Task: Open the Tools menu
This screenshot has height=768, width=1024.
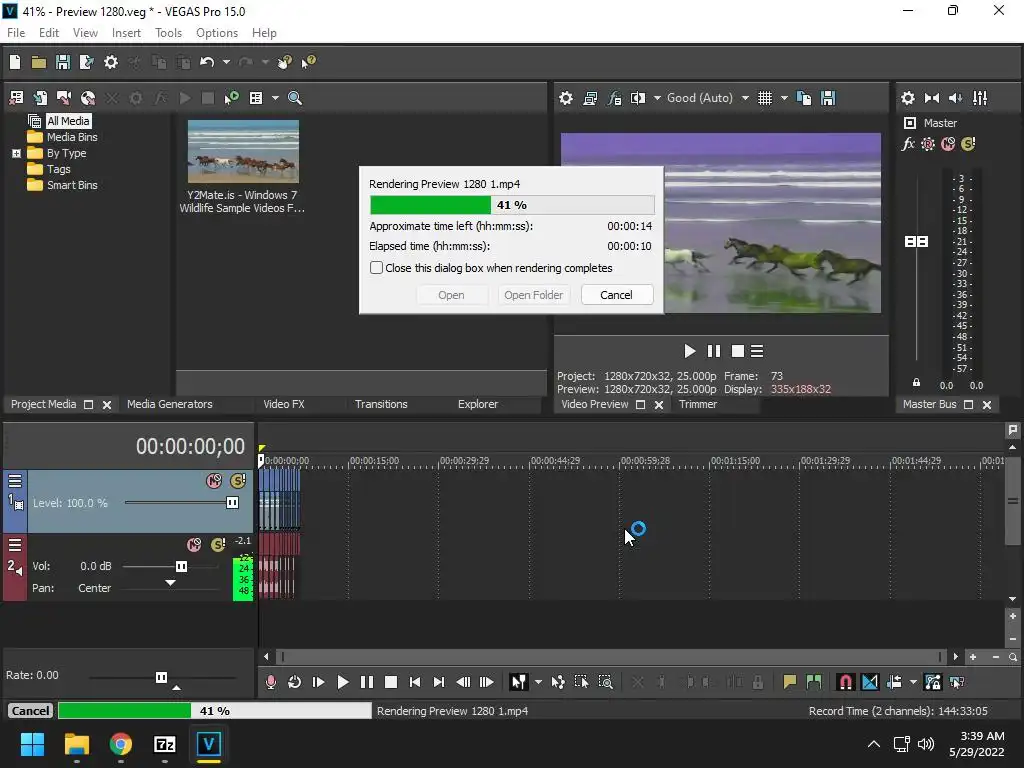Action: pos(168,33)
